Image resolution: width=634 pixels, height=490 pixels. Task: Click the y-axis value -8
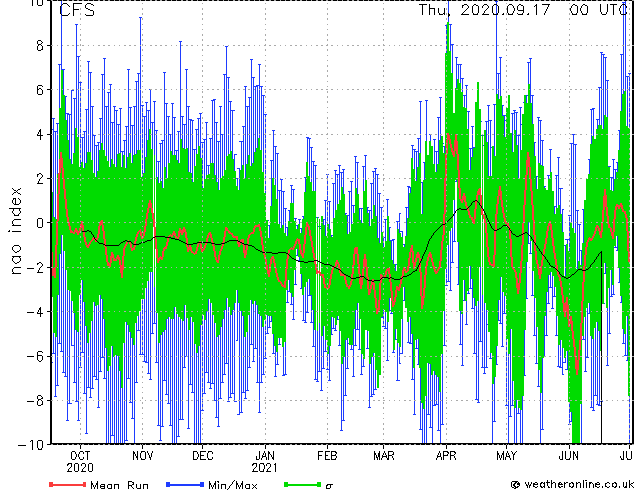[x=35, y=400]
